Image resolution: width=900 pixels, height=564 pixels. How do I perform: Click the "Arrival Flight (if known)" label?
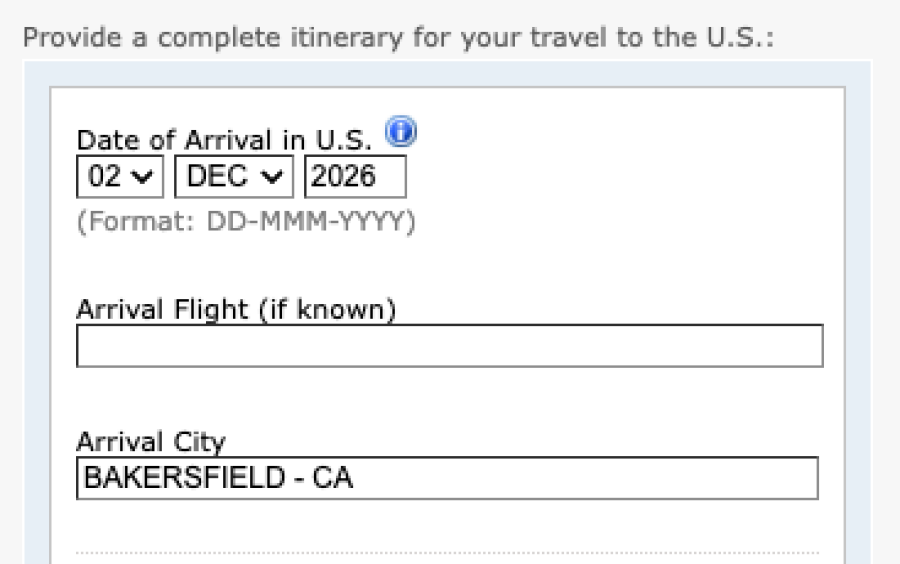tap(236, 310)
